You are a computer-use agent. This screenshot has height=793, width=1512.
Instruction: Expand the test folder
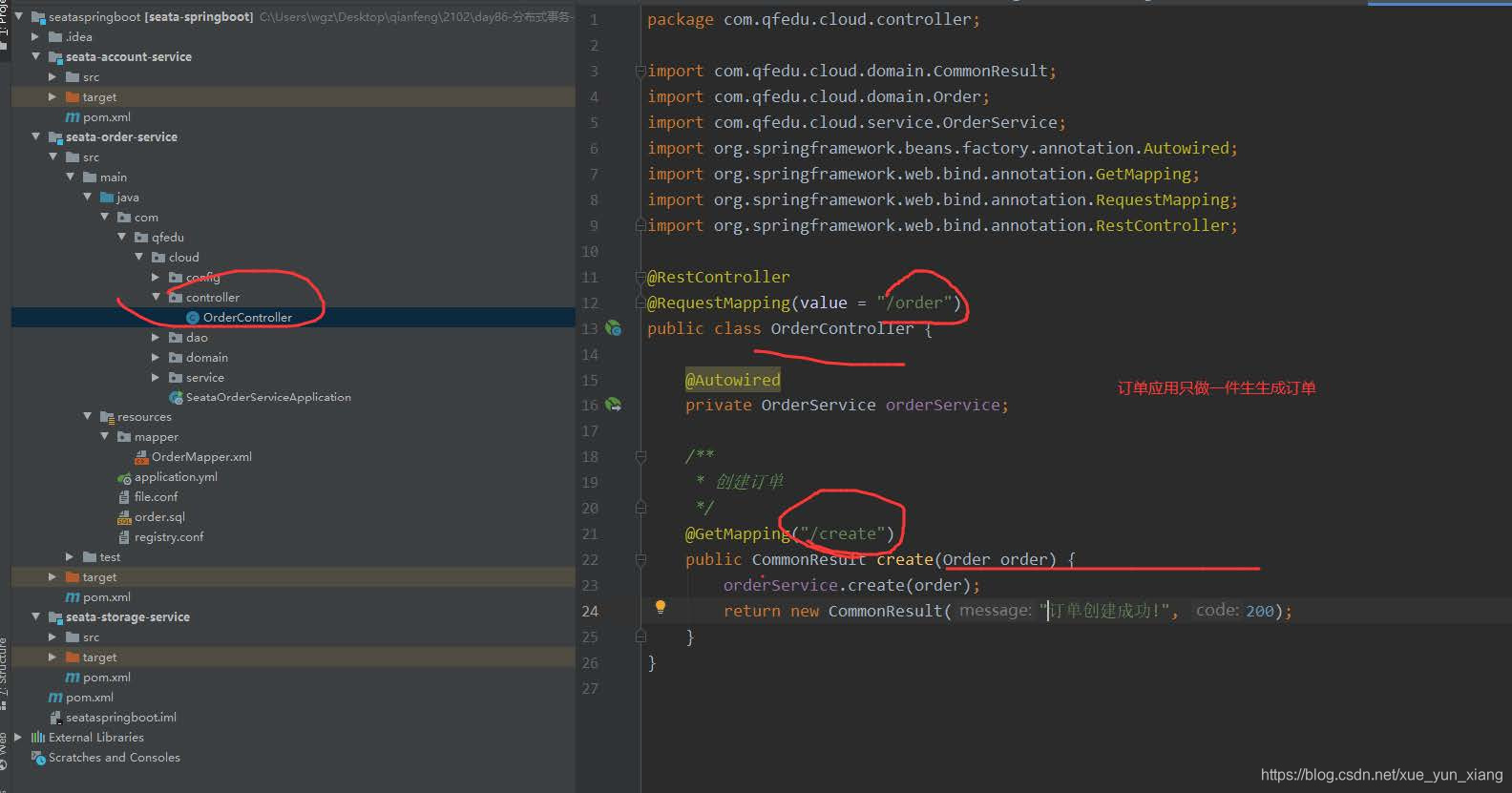pos(70,557)
